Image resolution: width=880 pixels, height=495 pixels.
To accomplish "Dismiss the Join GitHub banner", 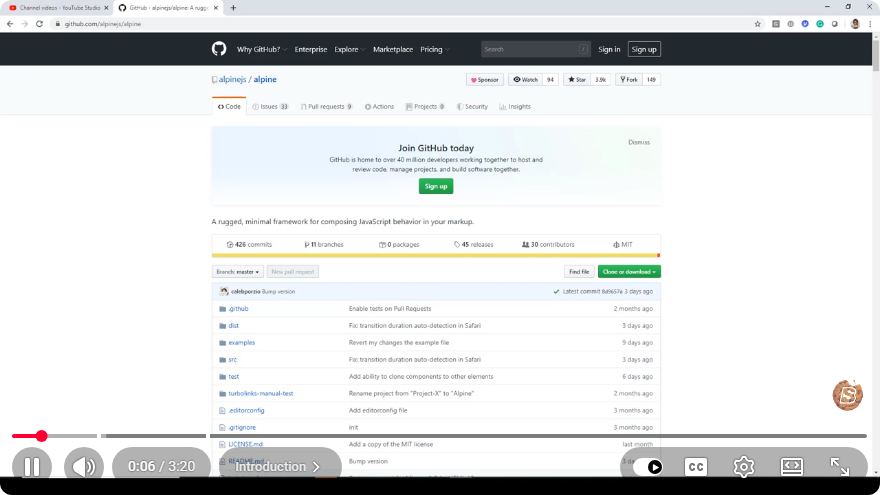I will pyautogui.click(x=639, y=142).
